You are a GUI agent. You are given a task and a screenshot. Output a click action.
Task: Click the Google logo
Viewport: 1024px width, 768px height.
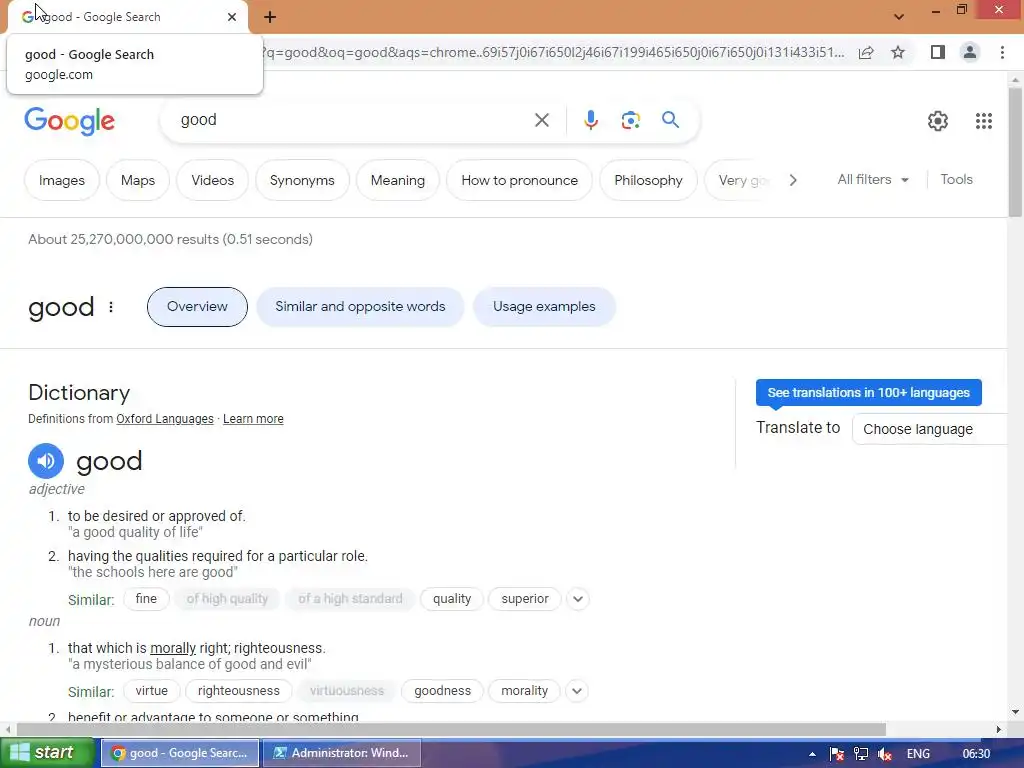coord(69,121)
